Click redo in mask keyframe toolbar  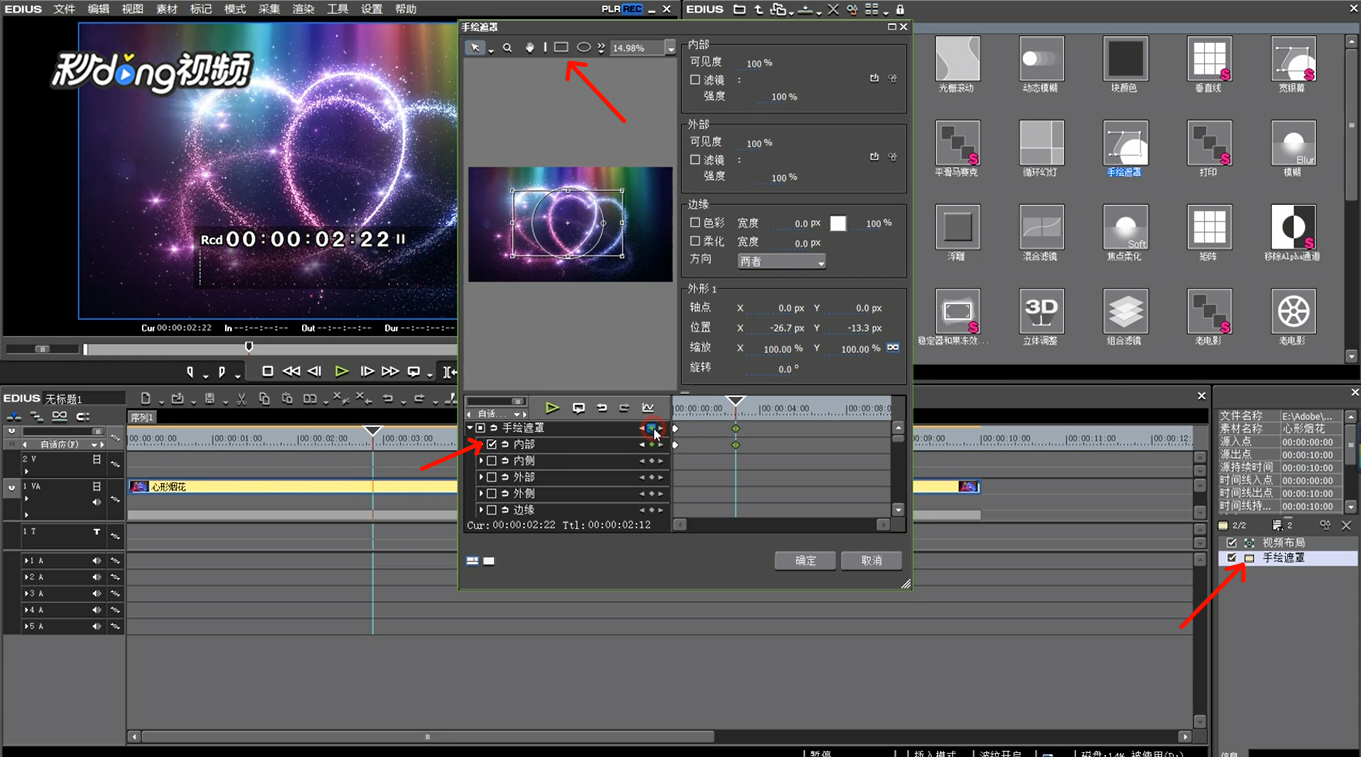tap(624, 408)
